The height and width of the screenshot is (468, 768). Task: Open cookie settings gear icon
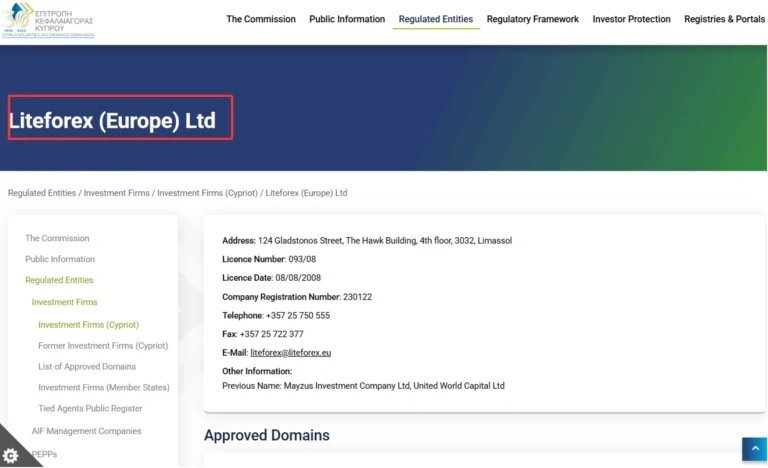pos(10,456)
